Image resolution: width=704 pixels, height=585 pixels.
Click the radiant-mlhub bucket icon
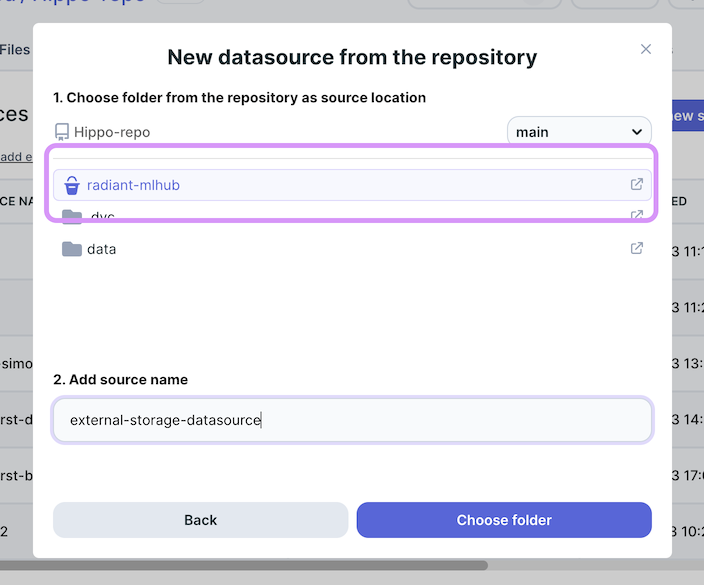click(x=71, y=185)
